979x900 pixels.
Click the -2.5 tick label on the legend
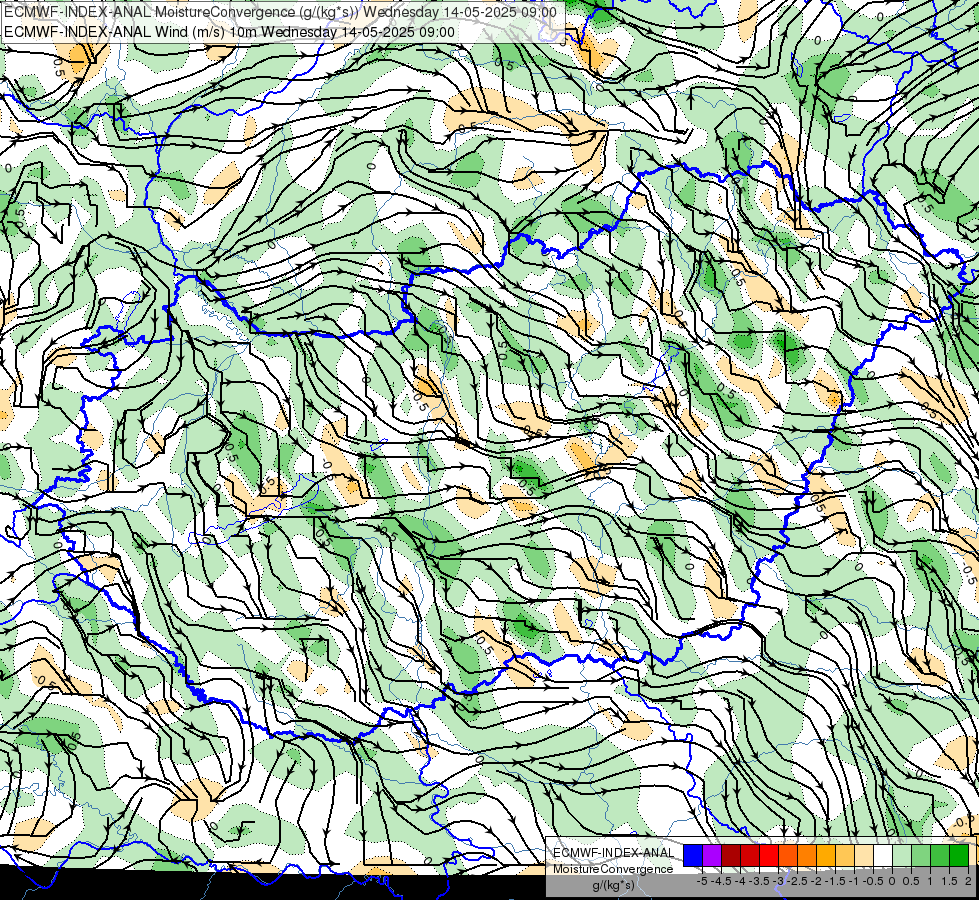[797, 881]
